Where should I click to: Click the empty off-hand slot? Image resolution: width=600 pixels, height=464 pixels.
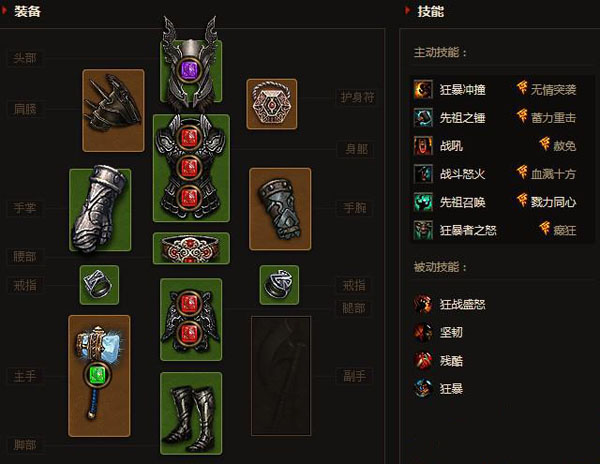click(281, 376)
